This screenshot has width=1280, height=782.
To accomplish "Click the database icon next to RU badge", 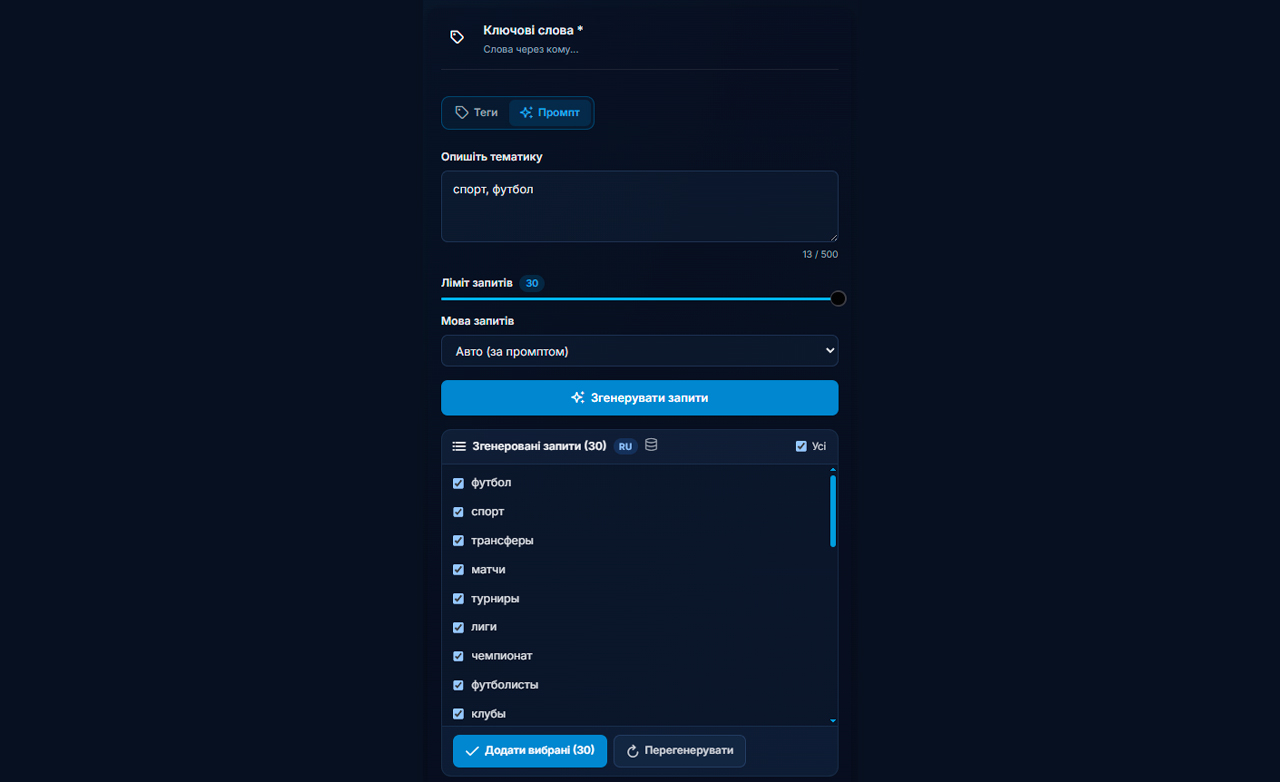I will pos(651,445).
